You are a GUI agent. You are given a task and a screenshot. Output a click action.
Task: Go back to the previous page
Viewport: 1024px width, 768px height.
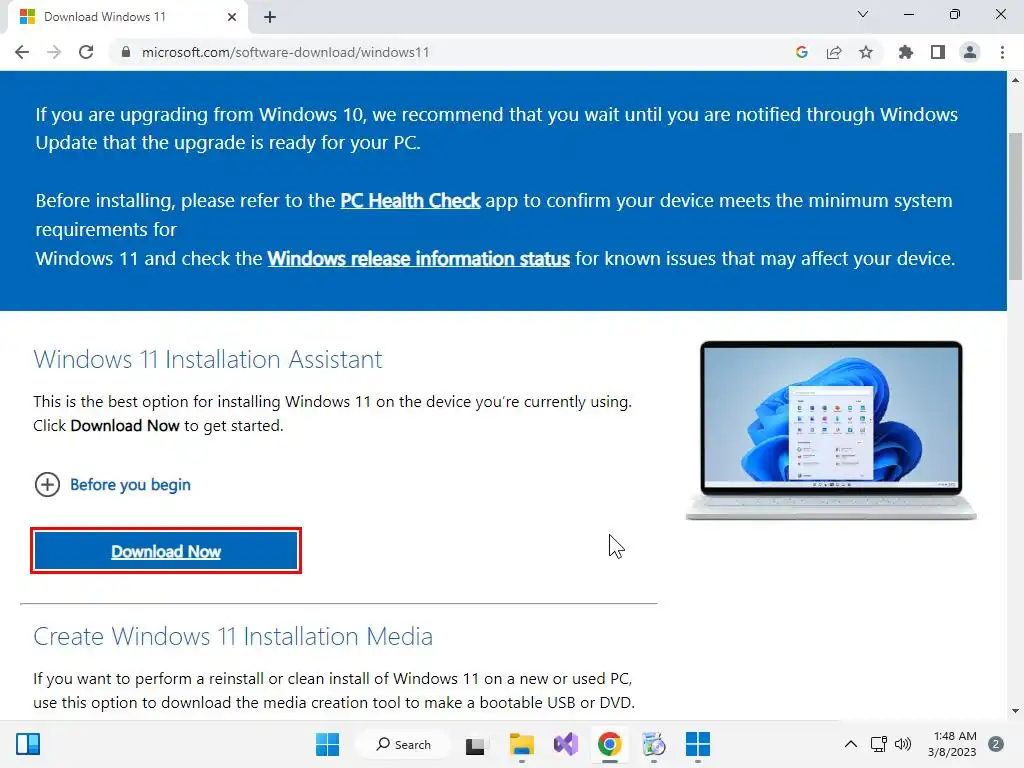tap(22, 52)
